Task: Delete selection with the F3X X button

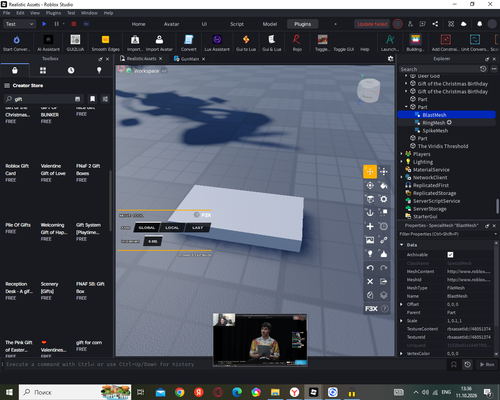Action: pos(370,281)
